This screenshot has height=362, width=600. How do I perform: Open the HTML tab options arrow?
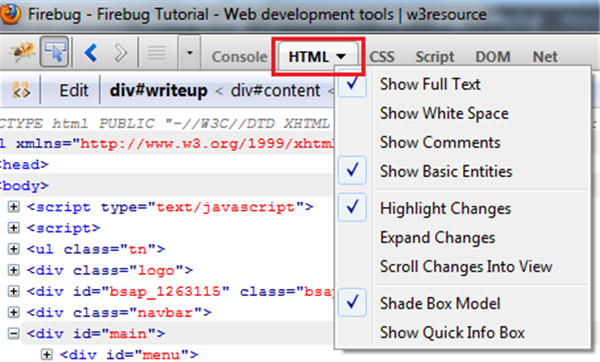[341, 57]
